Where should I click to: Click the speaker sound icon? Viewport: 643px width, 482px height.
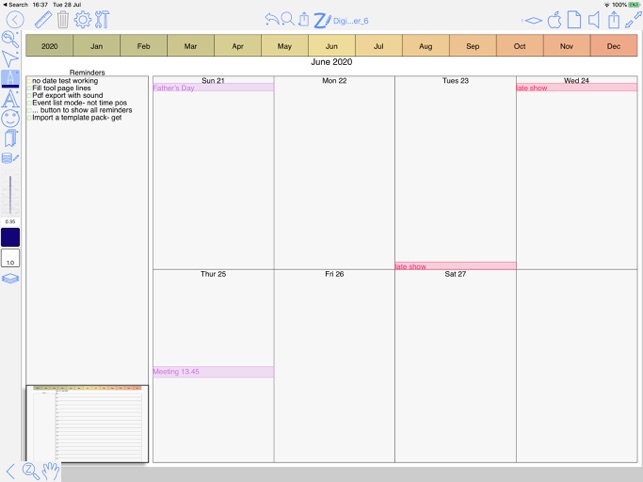(x=594, y=19)
